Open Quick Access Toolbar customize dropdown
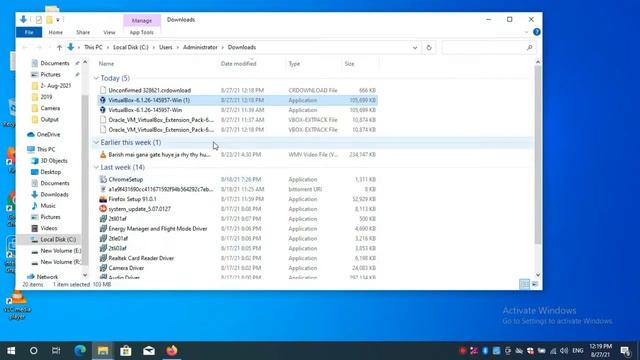This screenshot has width=640, height=360. click(58, 20)
